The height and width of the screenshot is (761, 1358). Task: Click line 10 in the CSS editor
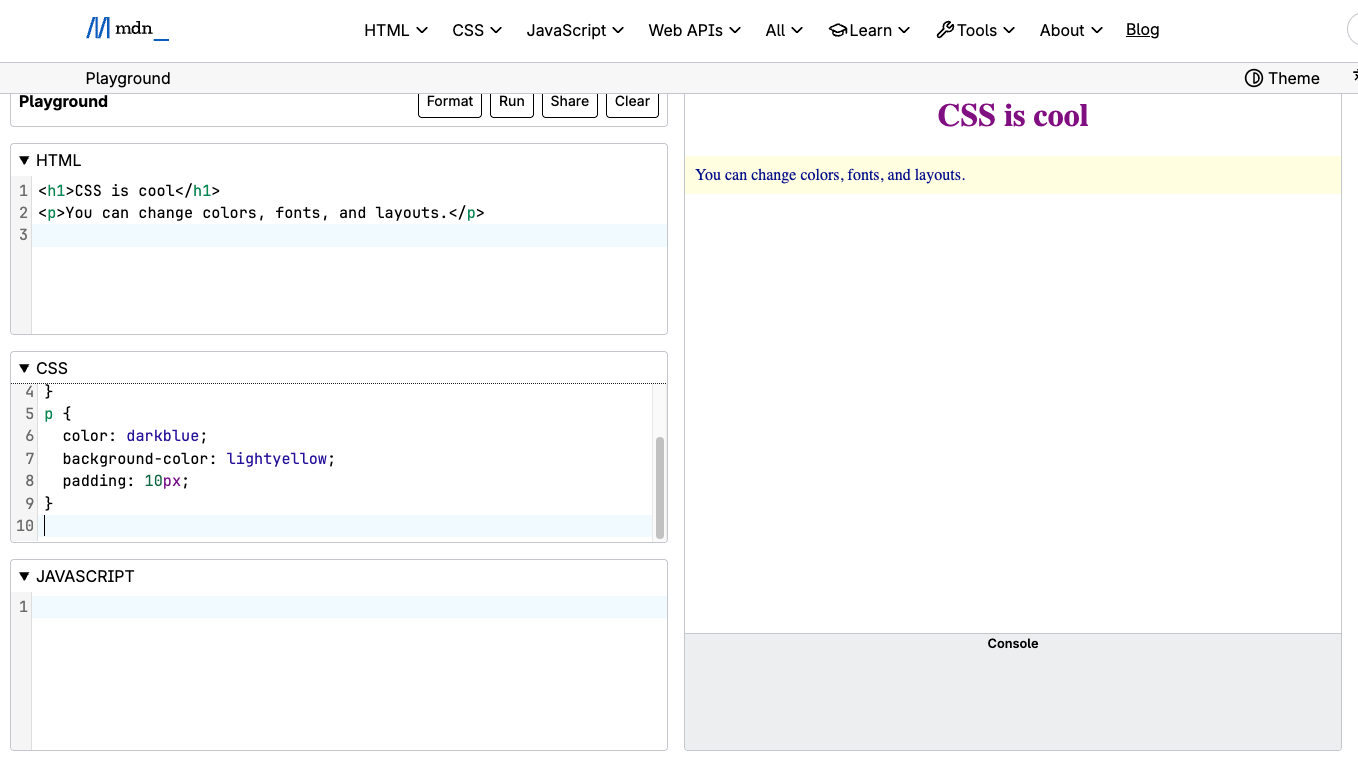(347, 526)
